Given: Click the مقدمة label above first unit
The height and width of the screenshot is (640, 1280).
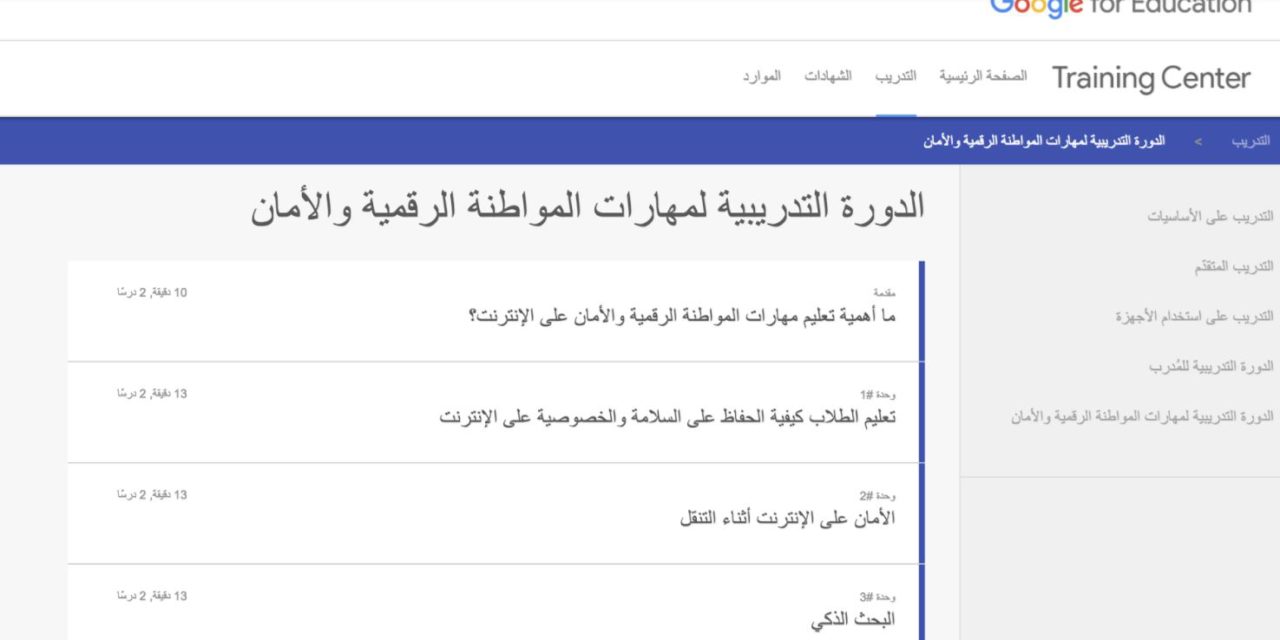Looking at the screenshot, I should 884,292.
